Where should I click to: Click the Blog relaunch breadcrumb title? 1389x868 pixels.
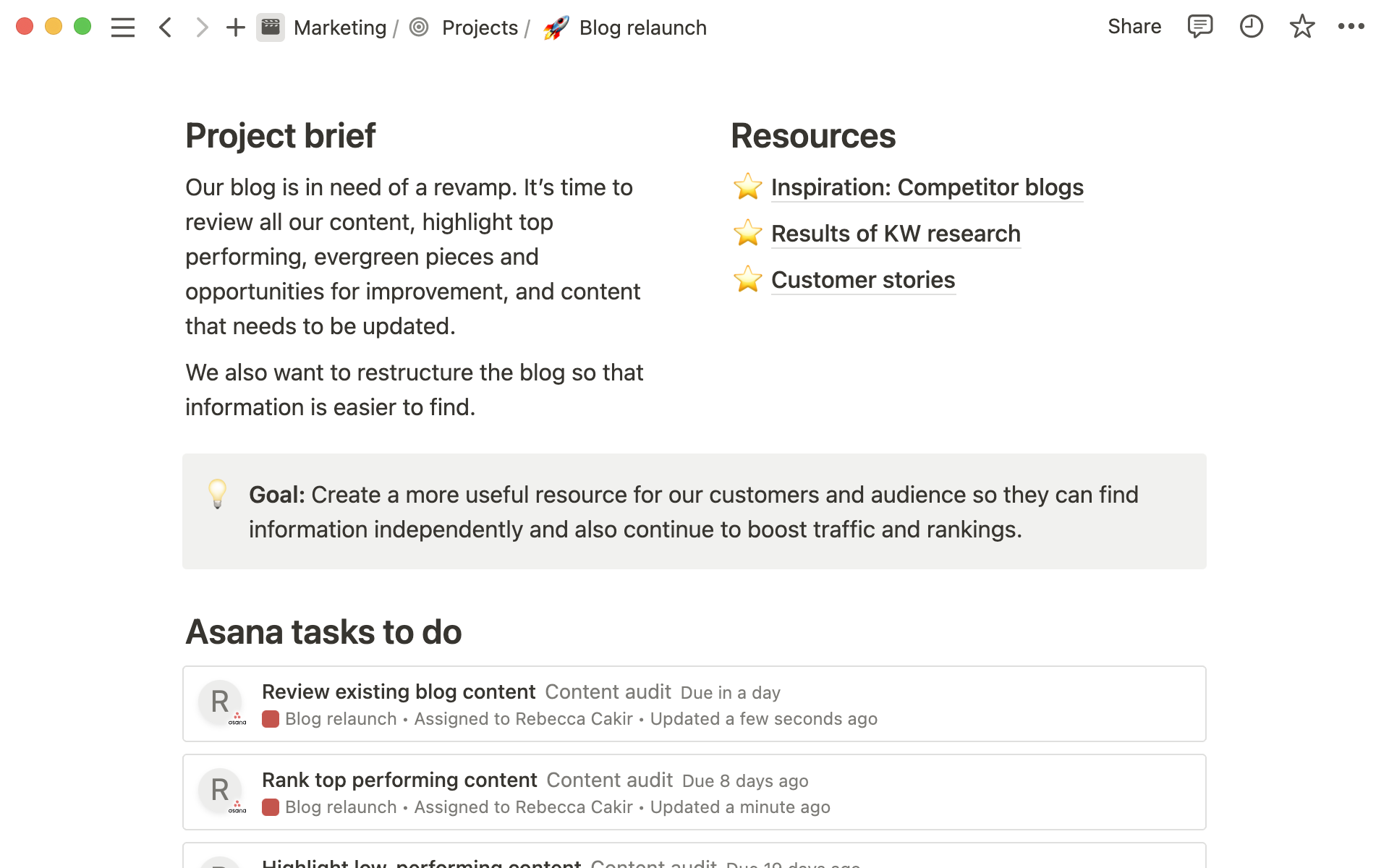pyautogui.click(x=641, y=27)
